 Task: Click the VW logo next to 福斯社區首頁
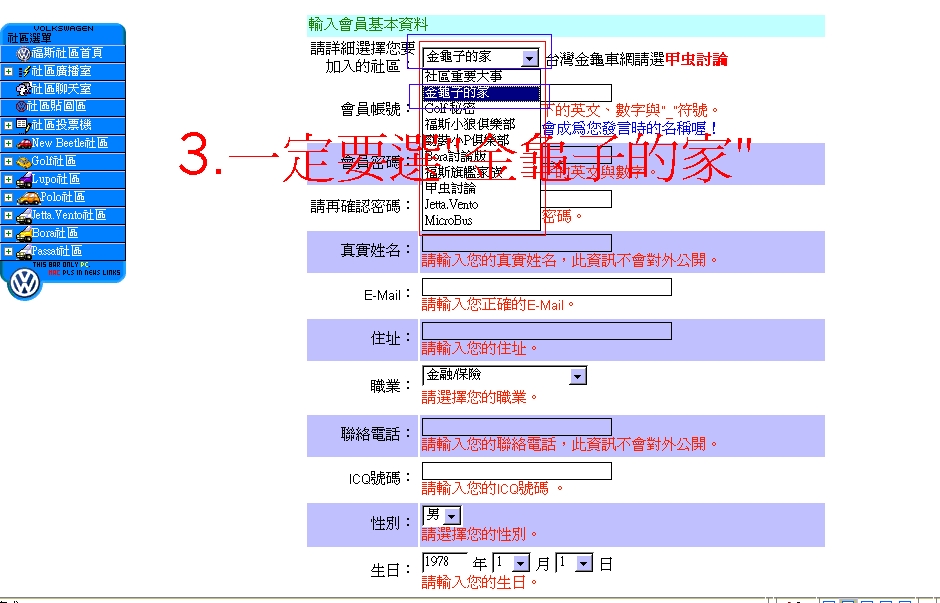coord(23,53)
